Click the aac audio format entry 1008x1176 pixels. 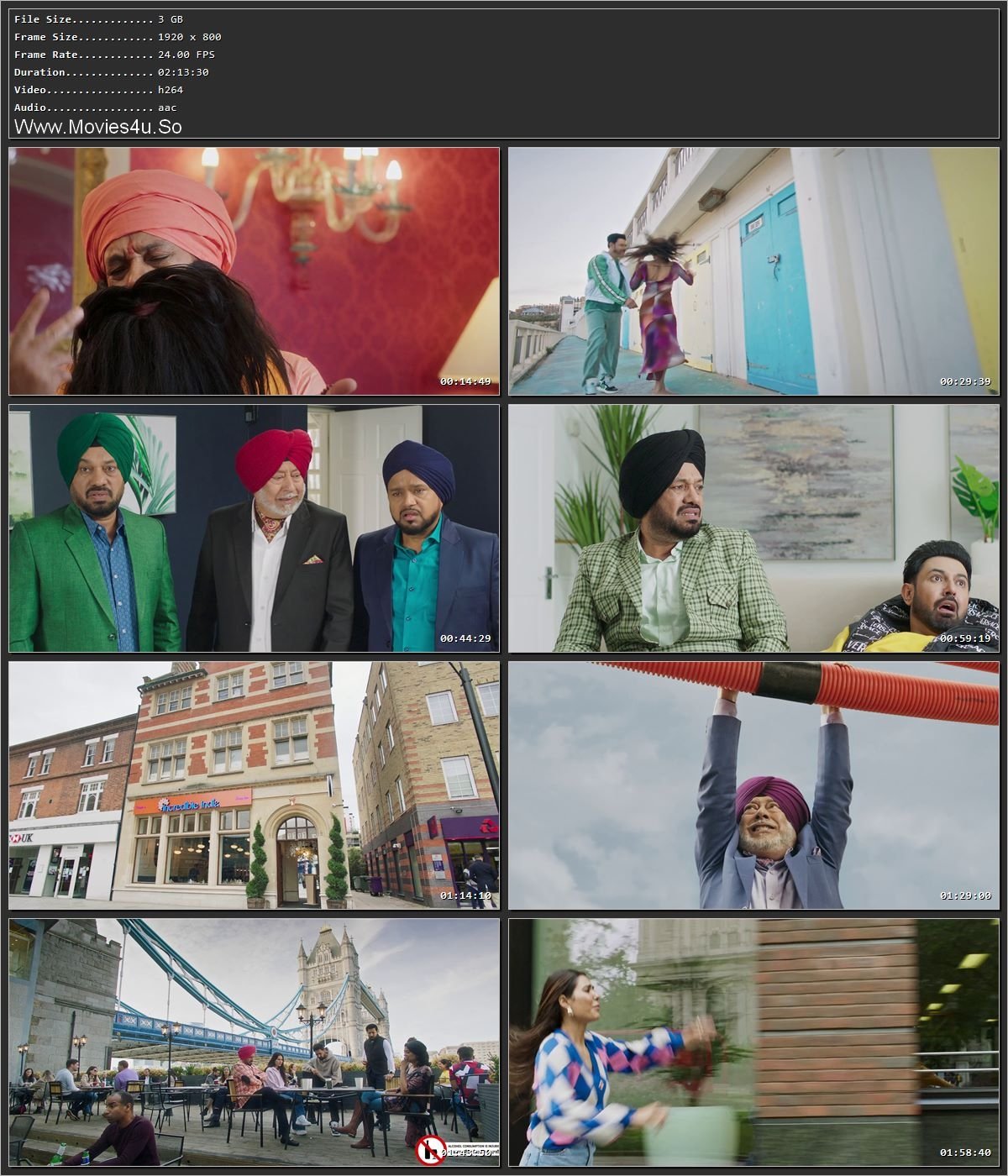click(88, 108)
